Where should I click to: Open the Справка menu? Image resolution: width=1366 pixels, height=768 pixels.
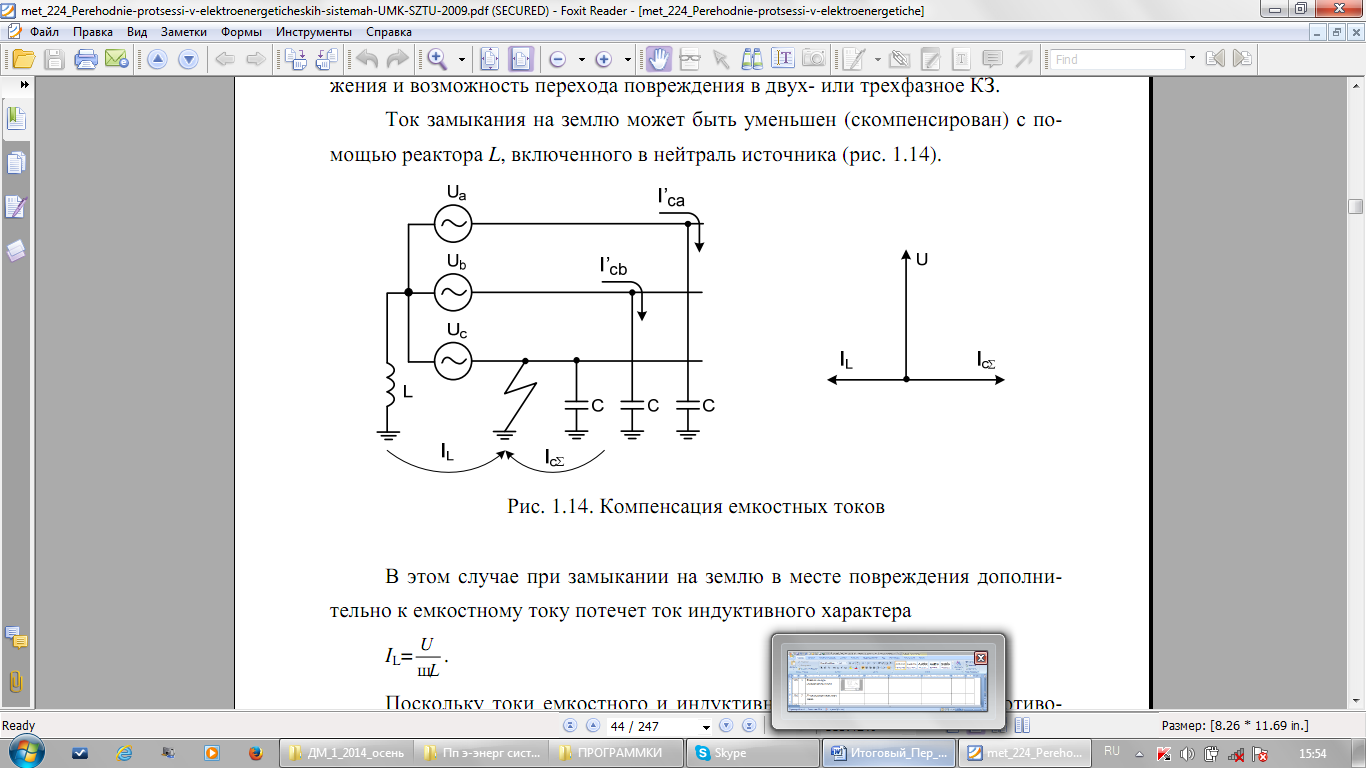[389, 32]
